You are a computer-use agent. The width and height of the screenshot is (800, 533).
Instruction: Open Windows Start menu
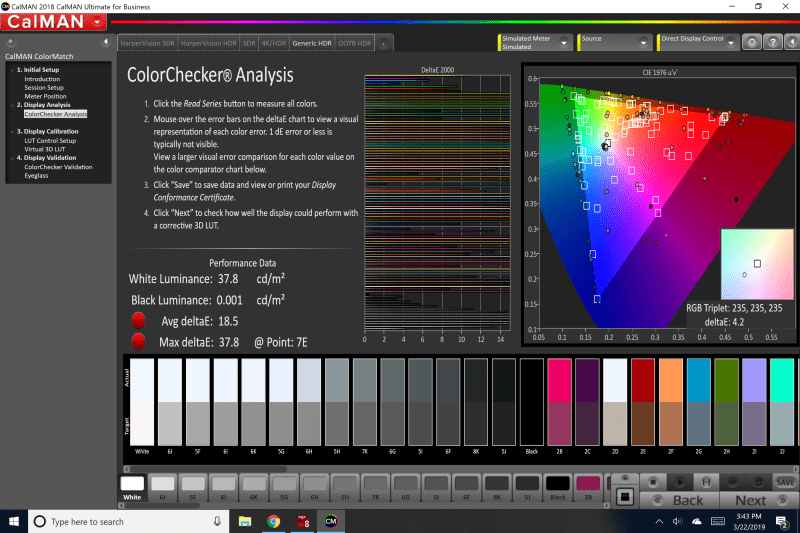pyautogui.click(x=14, y=521)
